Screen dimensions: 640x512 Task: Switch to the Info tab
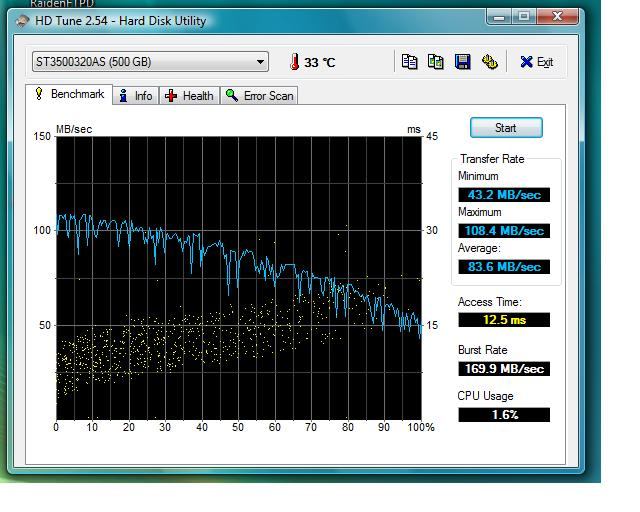[x=135, y=96]
